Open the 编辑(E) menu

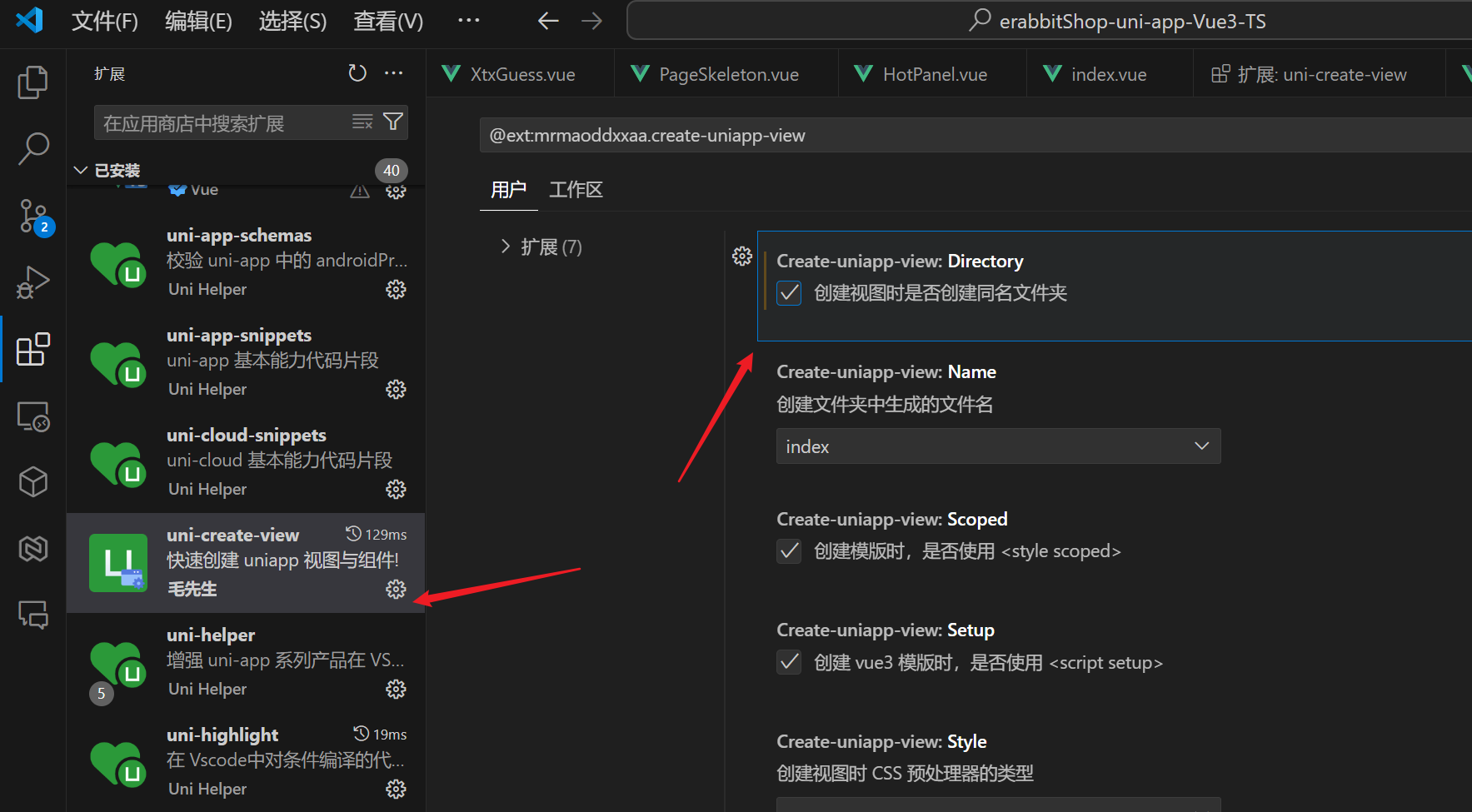coord(198,21)
